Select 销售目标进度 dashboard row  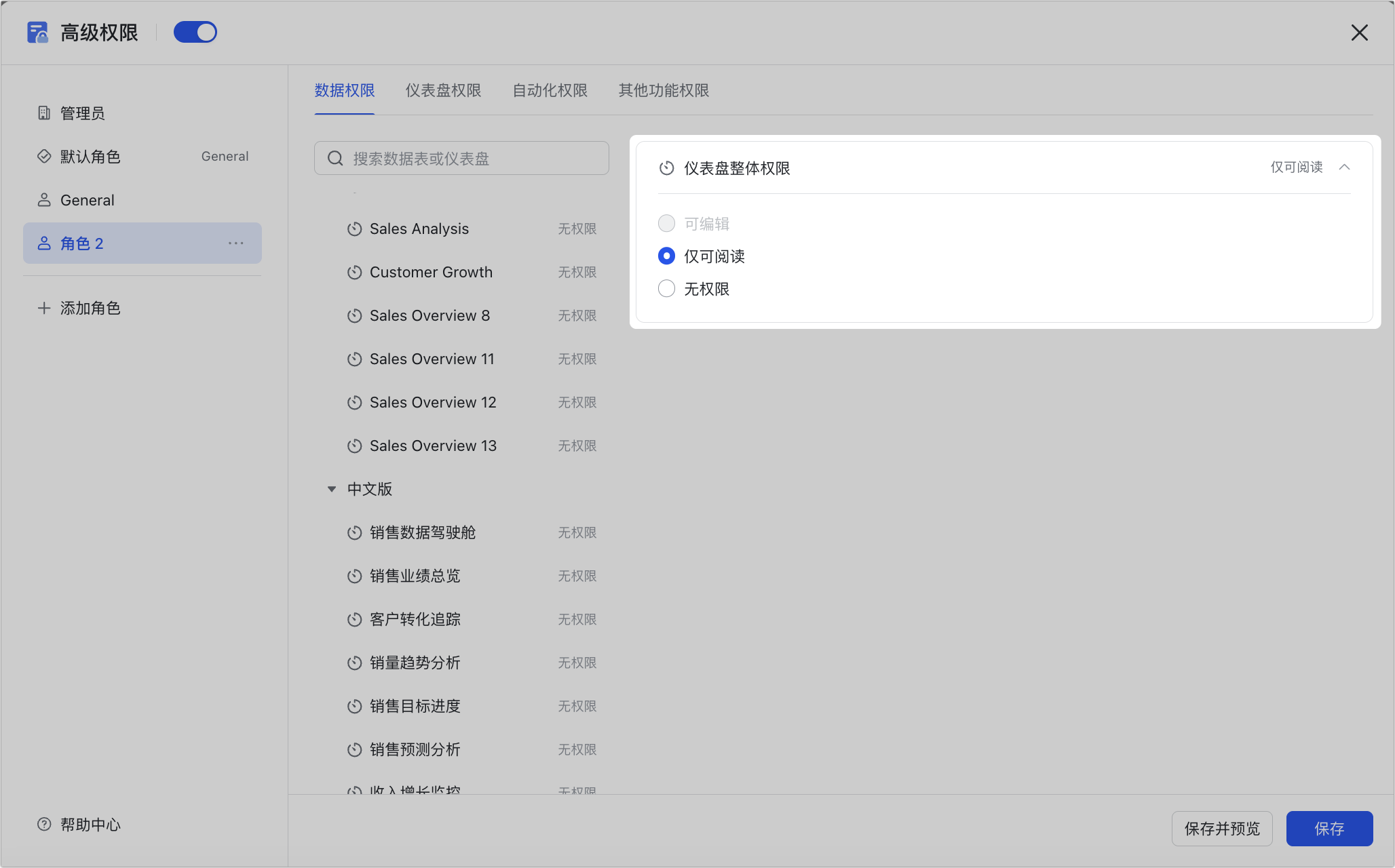pos(461,707)
